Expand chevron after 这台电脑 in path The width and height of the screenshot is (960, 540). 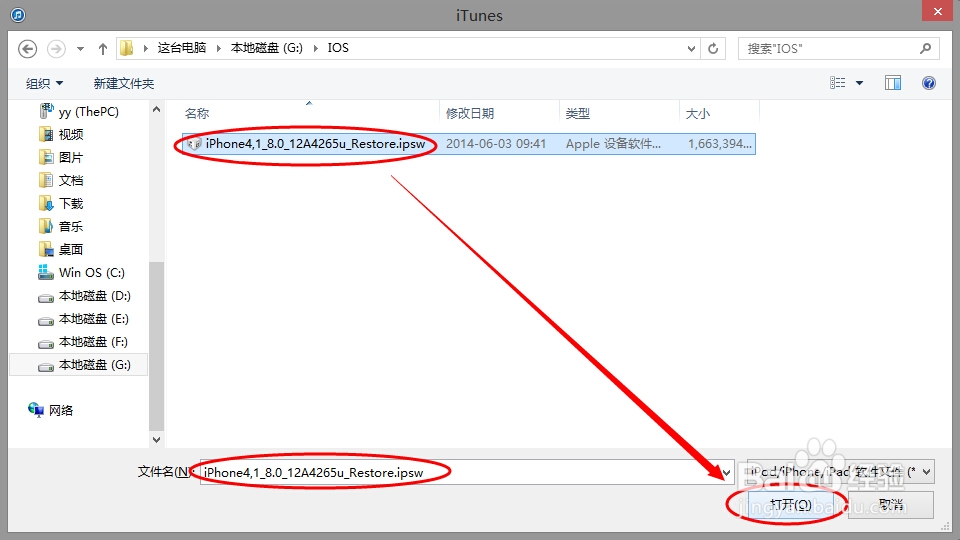219,48
